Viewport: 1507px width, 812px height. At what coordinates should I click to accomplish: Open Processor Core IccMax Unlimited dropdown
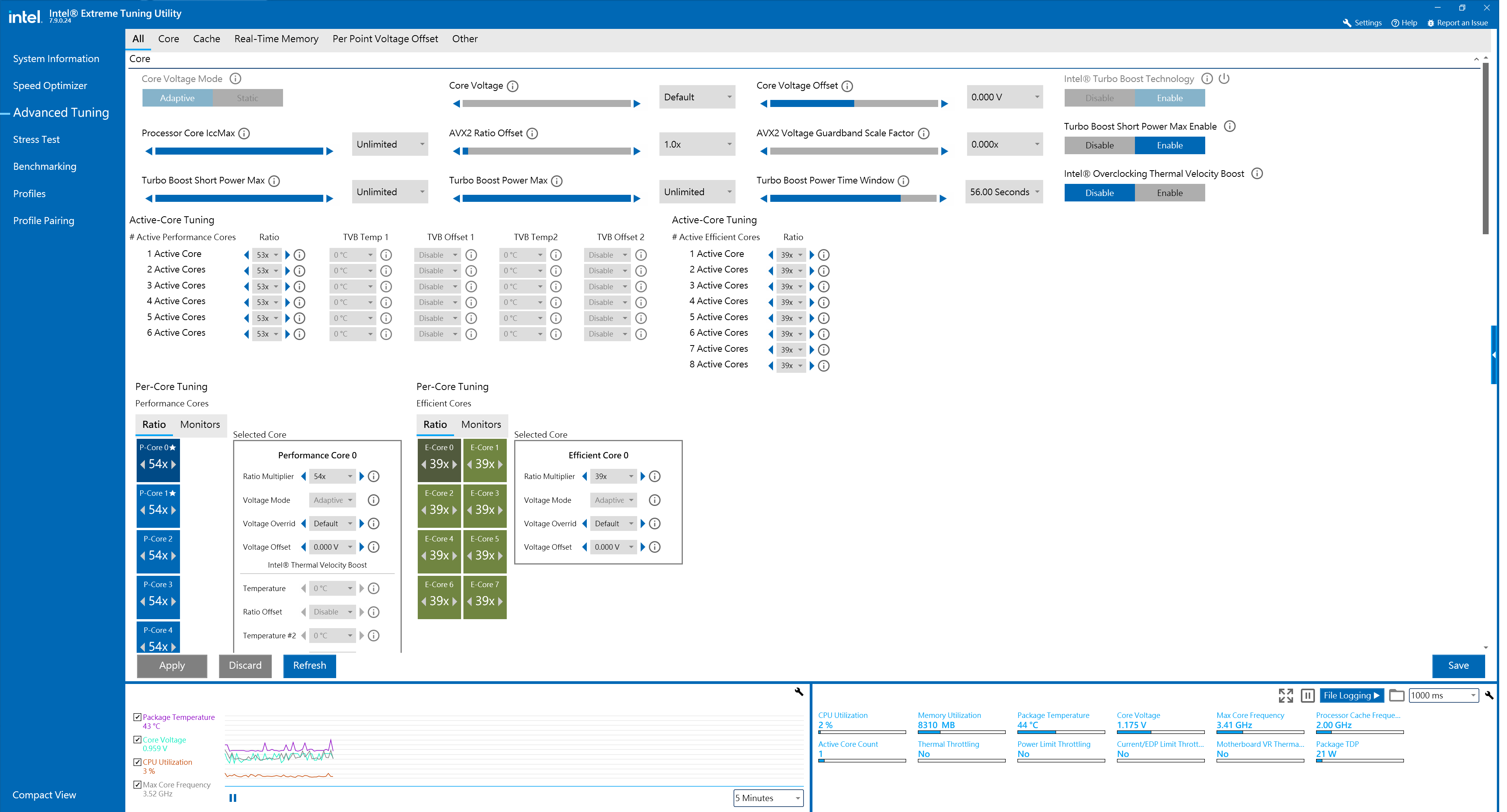coord(390,144)
